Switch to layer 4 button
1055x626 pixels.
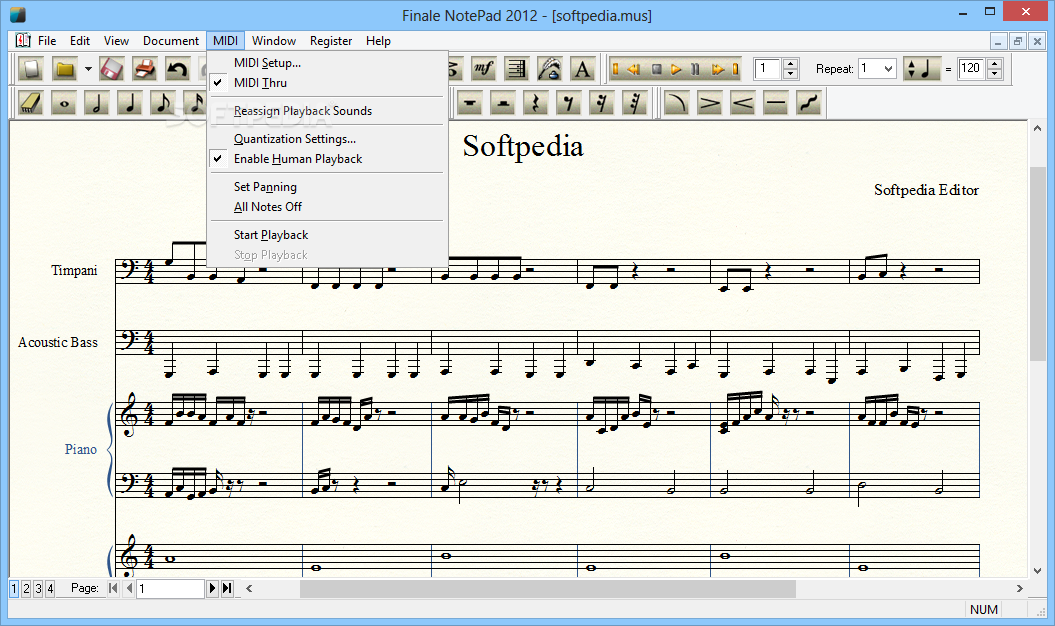[x=50, y=589]
